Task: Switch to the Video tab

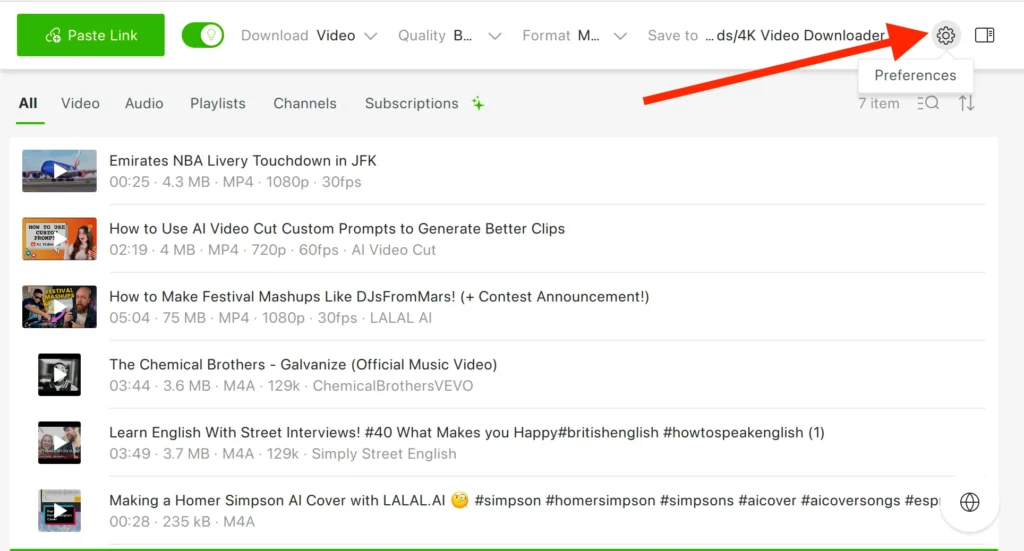Action: click(x=80, y=103)
